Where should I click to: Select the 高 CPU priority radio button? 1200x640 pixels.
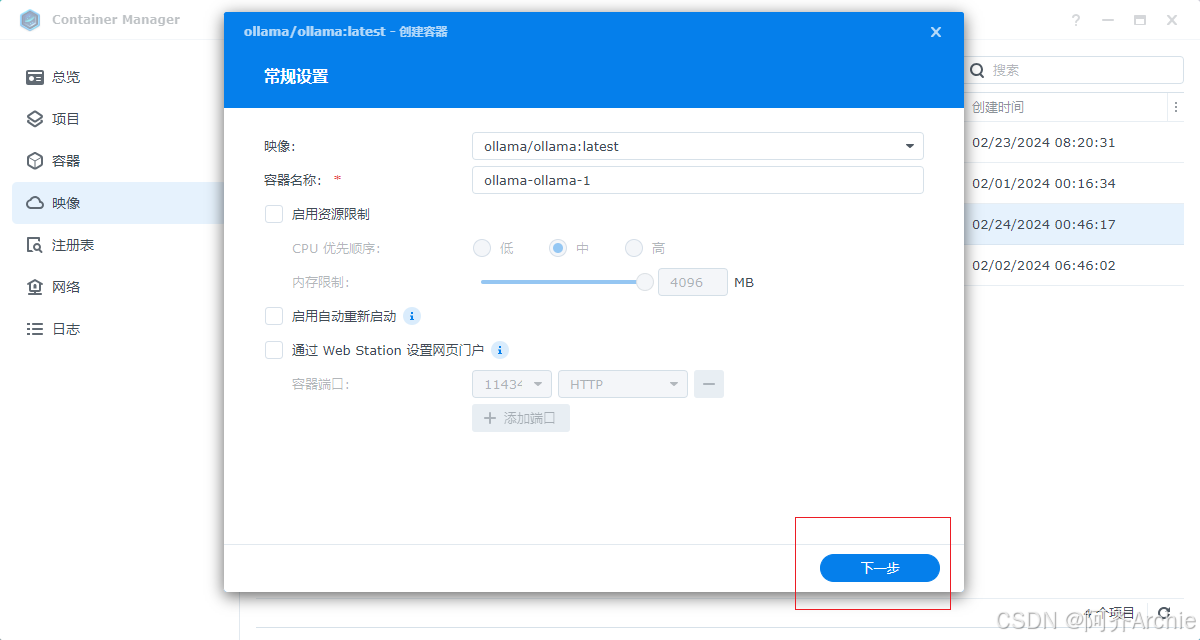pos(633,247)
